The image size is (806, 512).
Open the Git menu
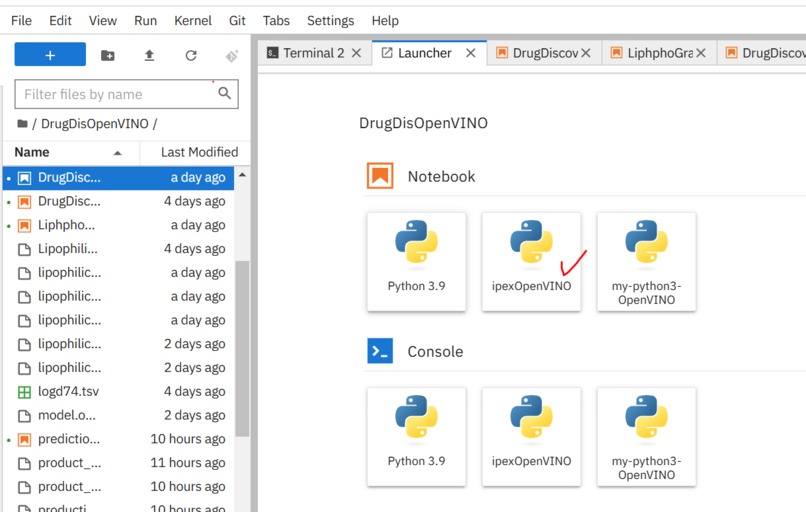coord(237,21)
